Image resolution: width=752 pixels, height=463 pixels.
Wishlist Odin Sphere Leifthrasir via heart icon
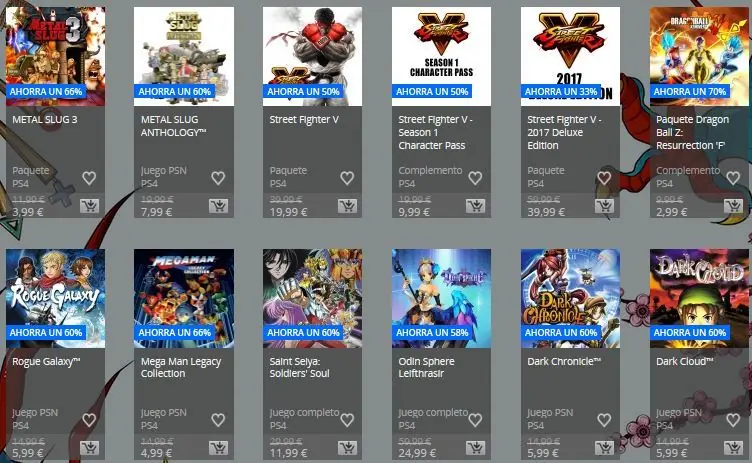click(475, 420)
